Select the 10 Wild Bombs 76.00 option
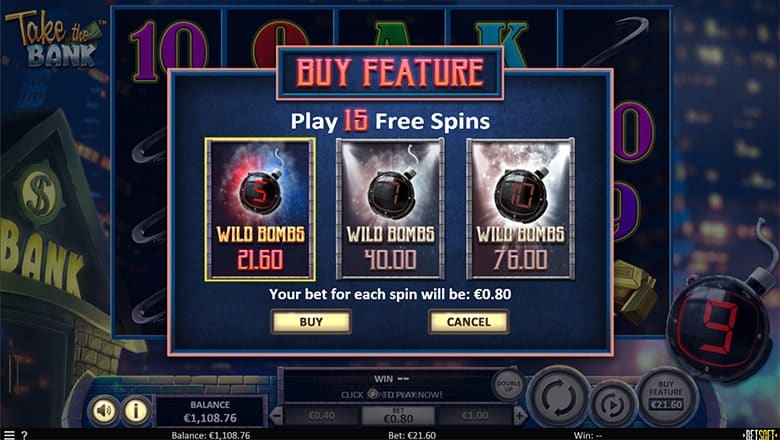This screenshot has width=780, height=440. click(x=520, y=209)
